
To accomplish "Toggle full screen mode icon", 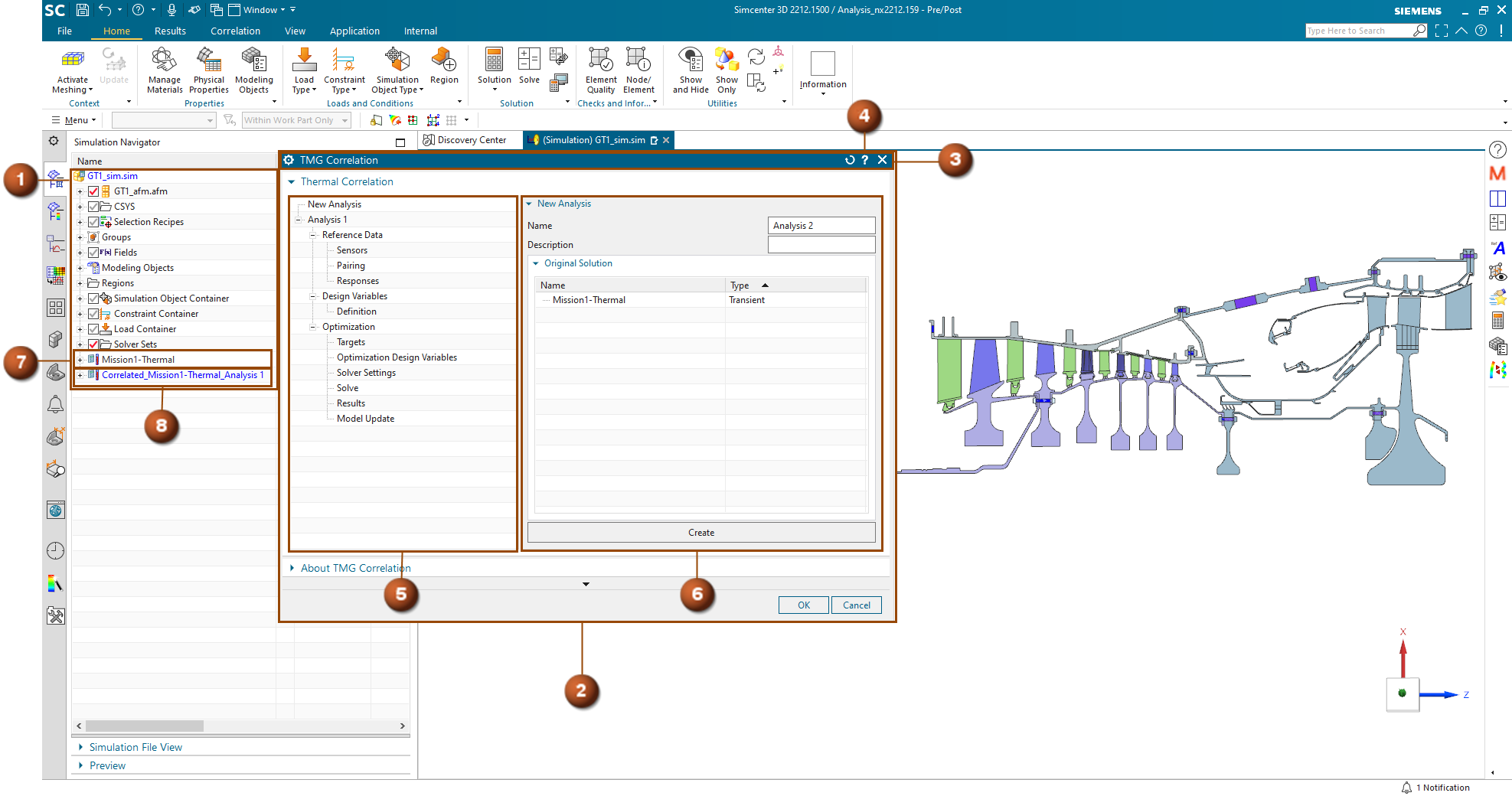I will coord(1442,31).
